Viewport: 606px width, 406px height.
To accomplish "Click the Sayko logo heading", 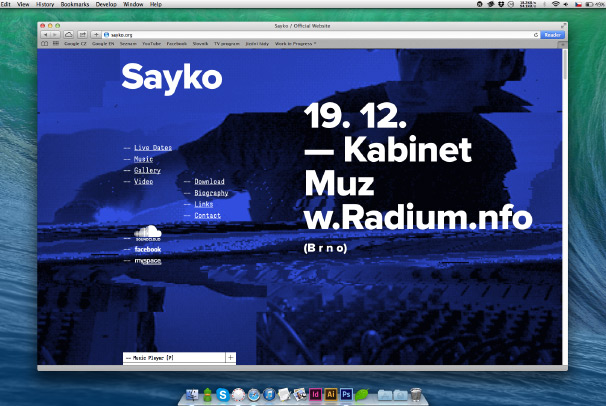I will pos(171,77).
